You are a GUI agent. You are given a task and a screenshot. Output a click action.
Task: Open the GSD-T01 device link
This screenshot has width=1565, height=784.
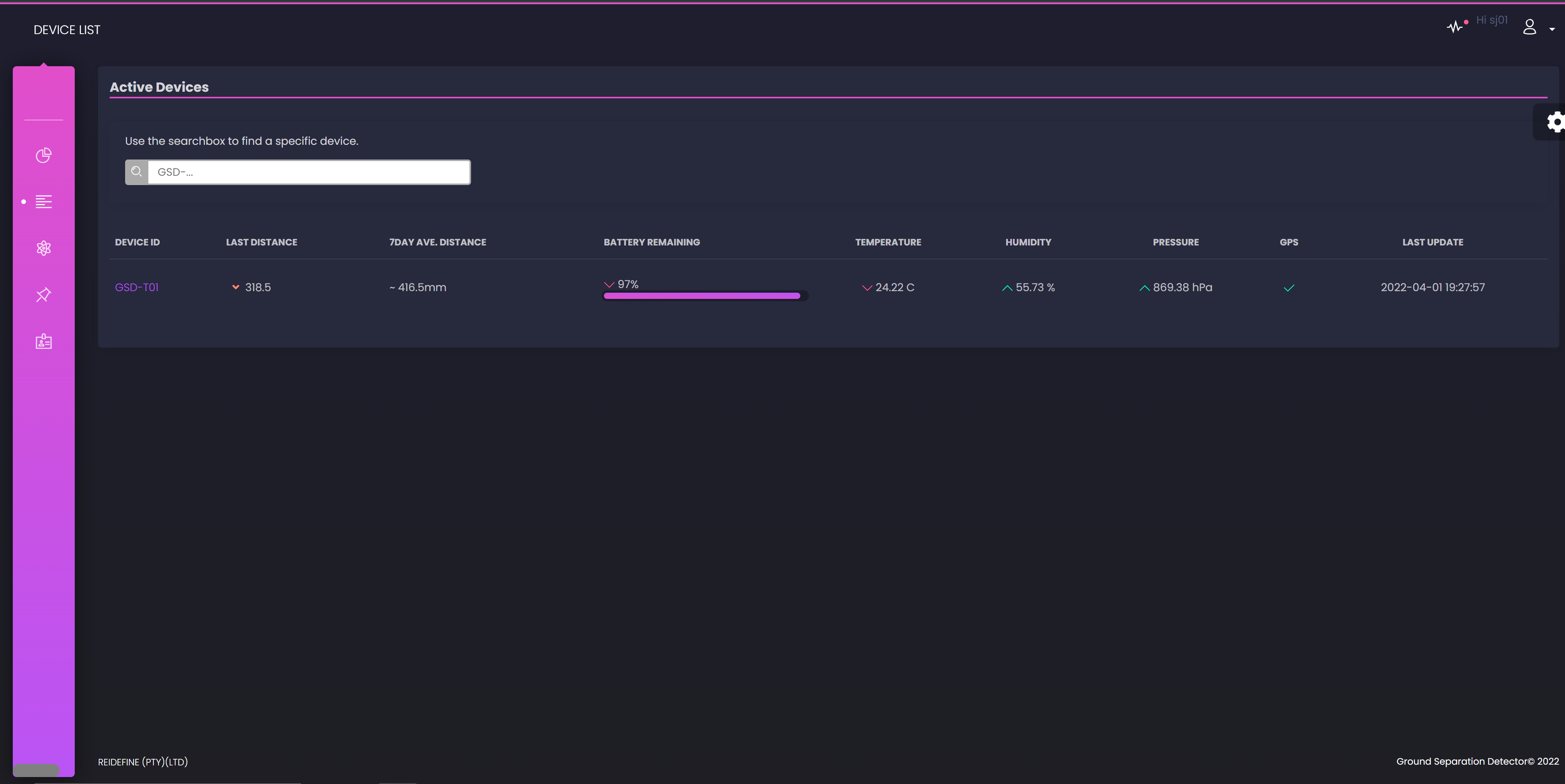tap(137, 287)
